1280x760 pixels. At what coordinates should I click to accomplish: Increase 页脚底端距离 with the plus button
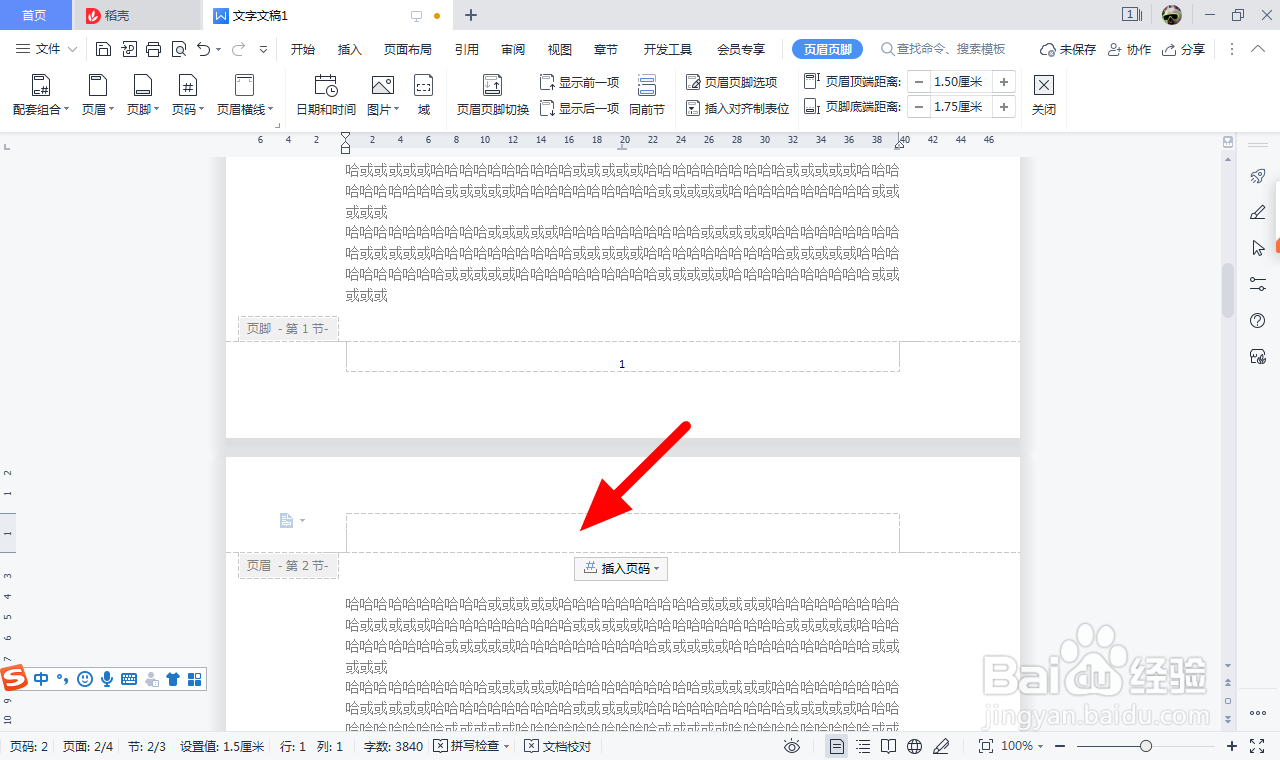[1005, 107]
